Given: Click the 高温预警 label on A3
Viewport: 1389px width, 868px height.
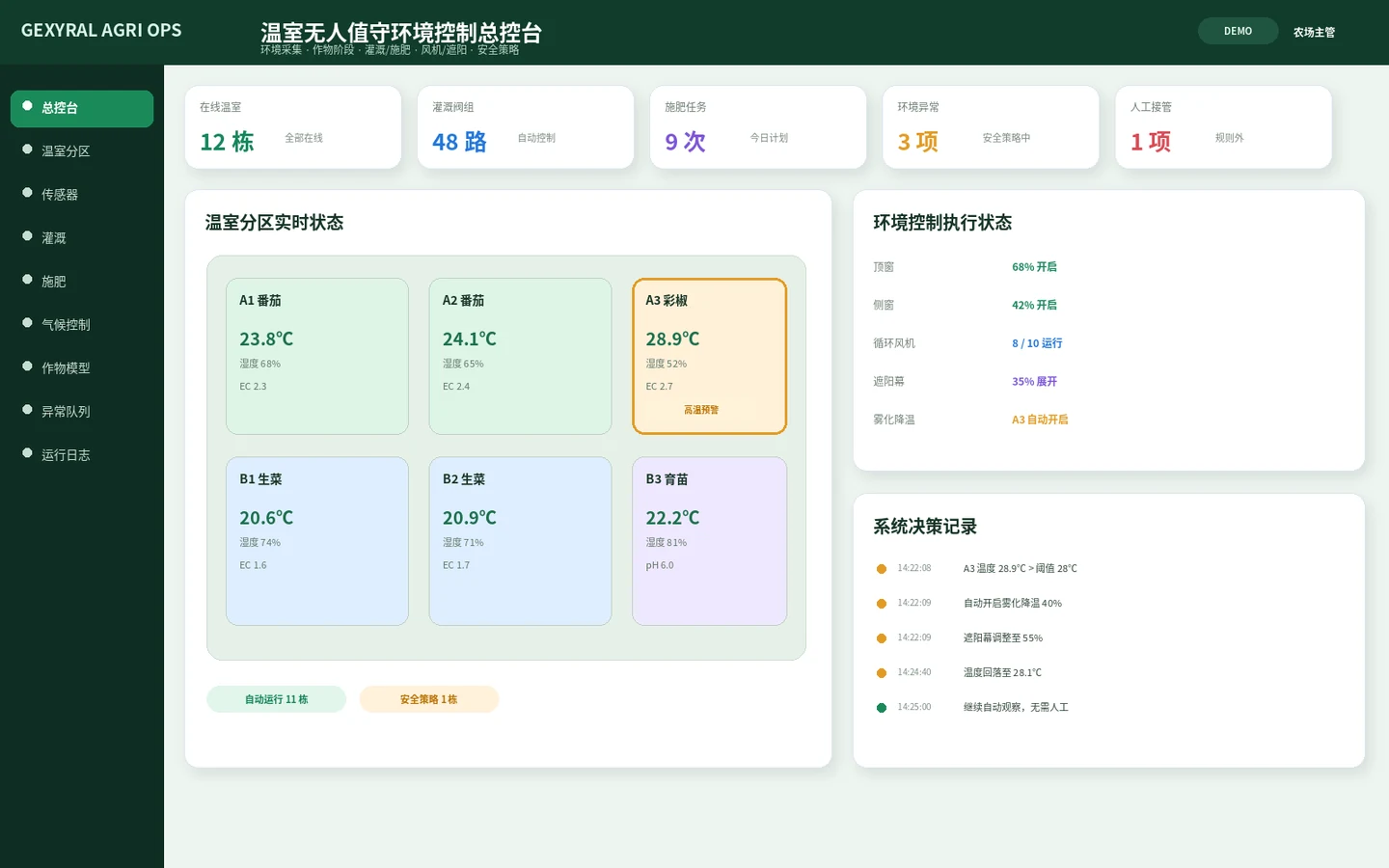Looking at the screenshot, I should pos(701,410).
